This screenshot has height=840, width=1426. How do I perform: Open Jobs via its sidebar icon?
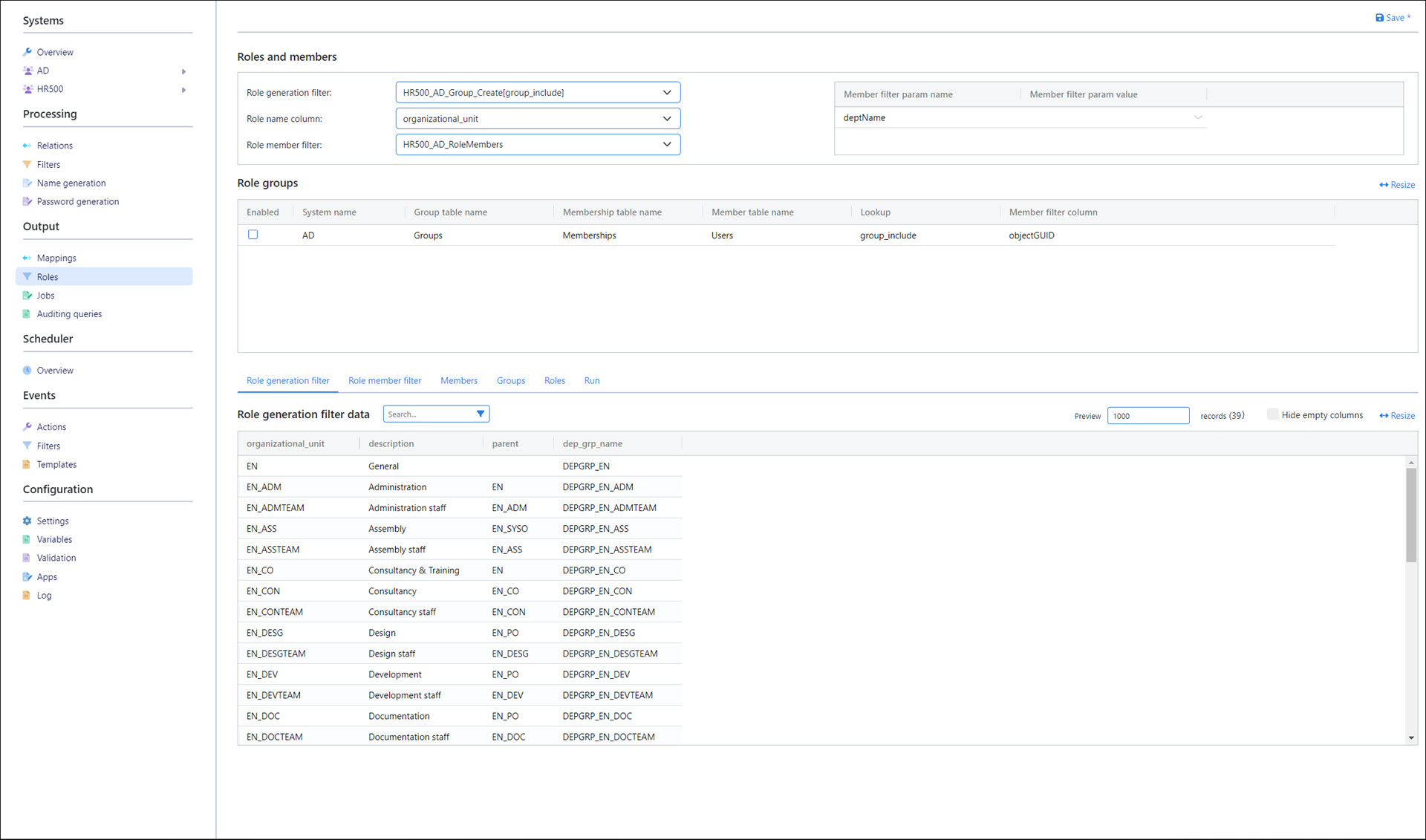click(27, 296)
